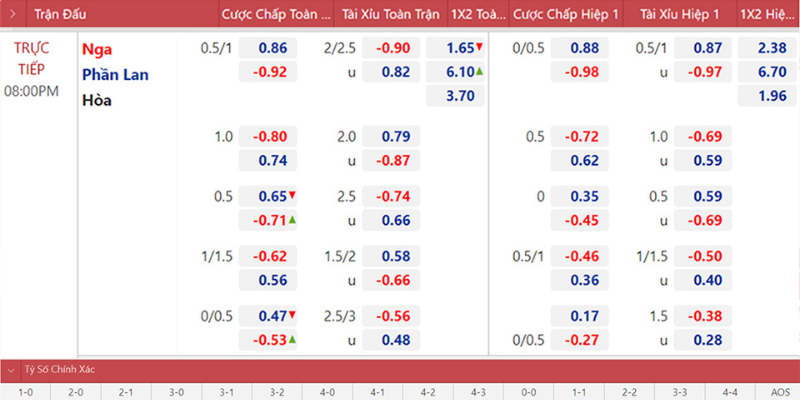Image resolution: width=800 pixels, height=400 pixels.
Task: Choose the 1.96 first-half draw odds
Action: pyautogui.click(x=768, y=96)
